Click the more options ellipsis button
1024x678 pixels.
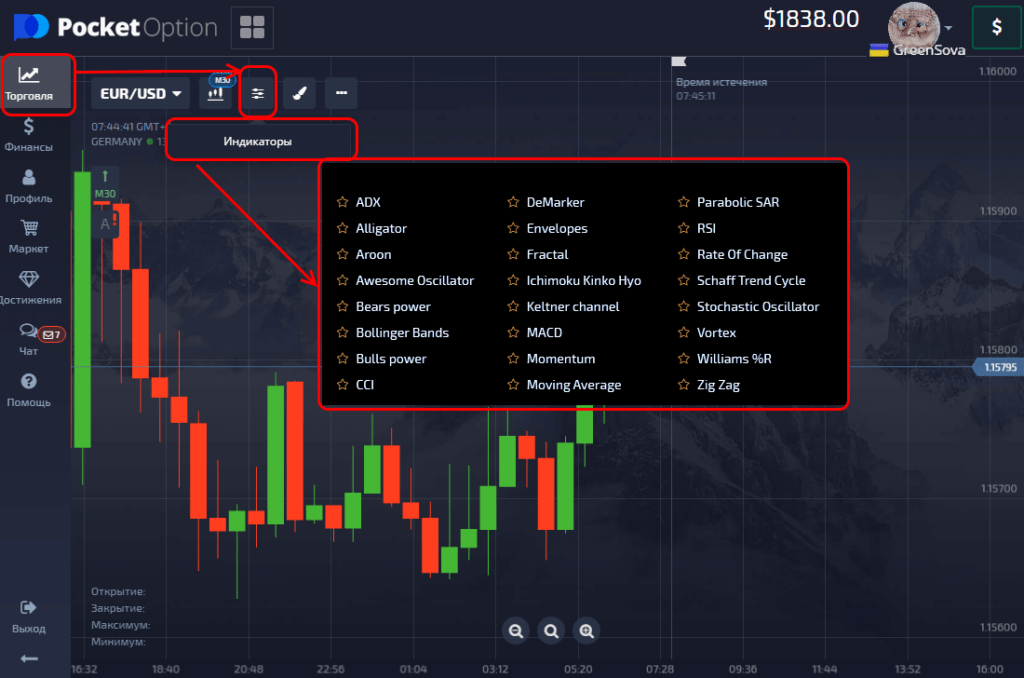342,94
